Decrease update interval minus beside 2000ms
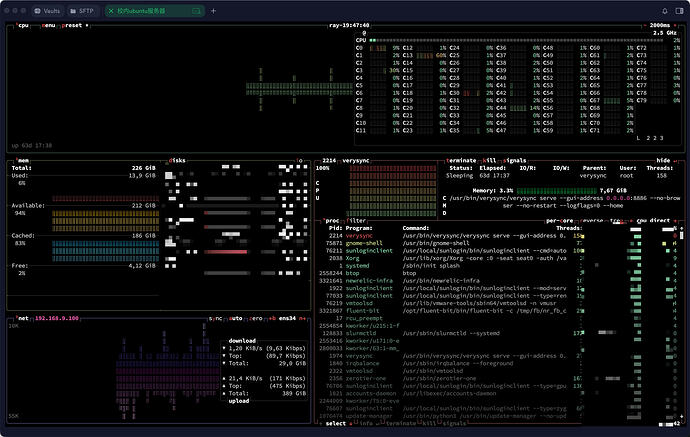The width and height of the screenshot is (690, 437). coord(645,26)
